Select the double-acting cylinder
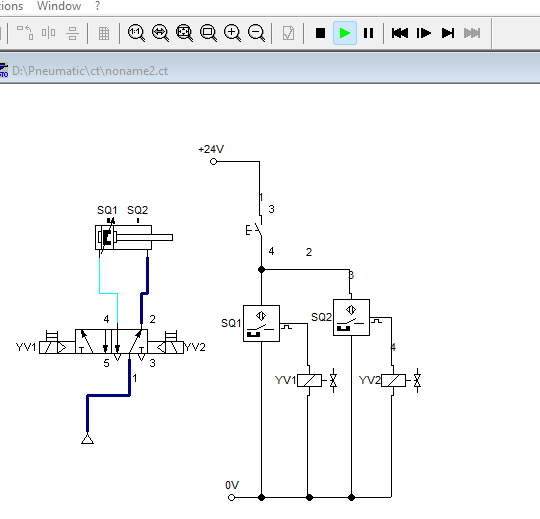540x519 pixels. tap(134, 237)
